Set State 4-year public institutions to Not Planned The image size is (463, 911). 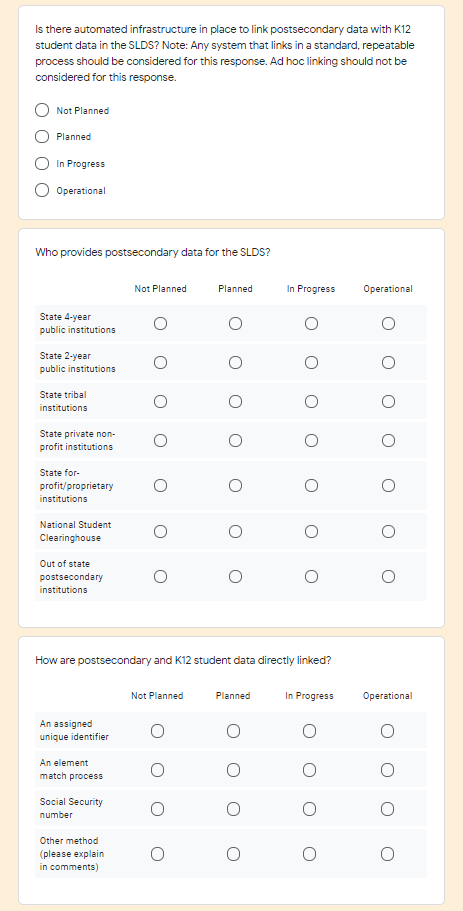[x=160, y=323]
